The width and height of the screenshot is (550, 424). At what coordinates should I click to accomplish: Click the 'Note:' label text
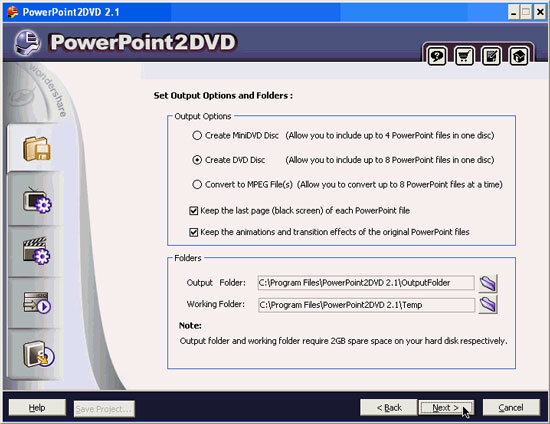tap(190, 326)
